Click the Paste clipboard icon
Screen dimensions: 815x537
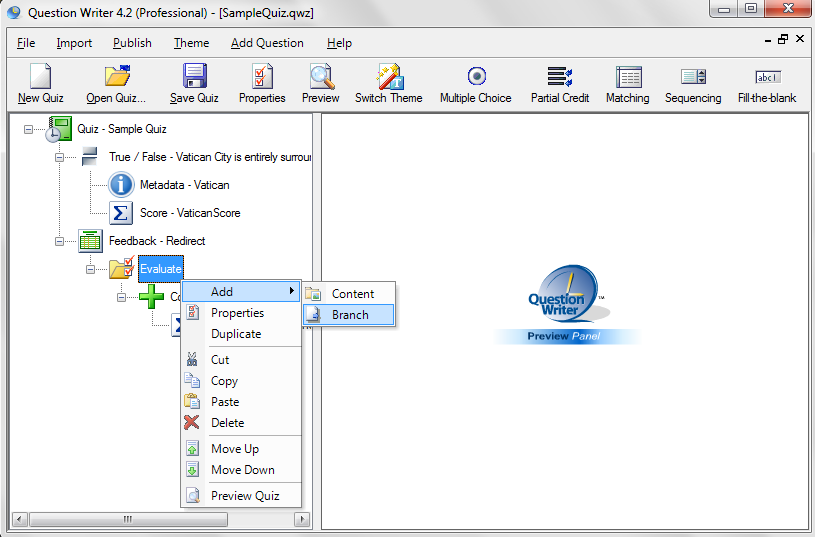192,401
